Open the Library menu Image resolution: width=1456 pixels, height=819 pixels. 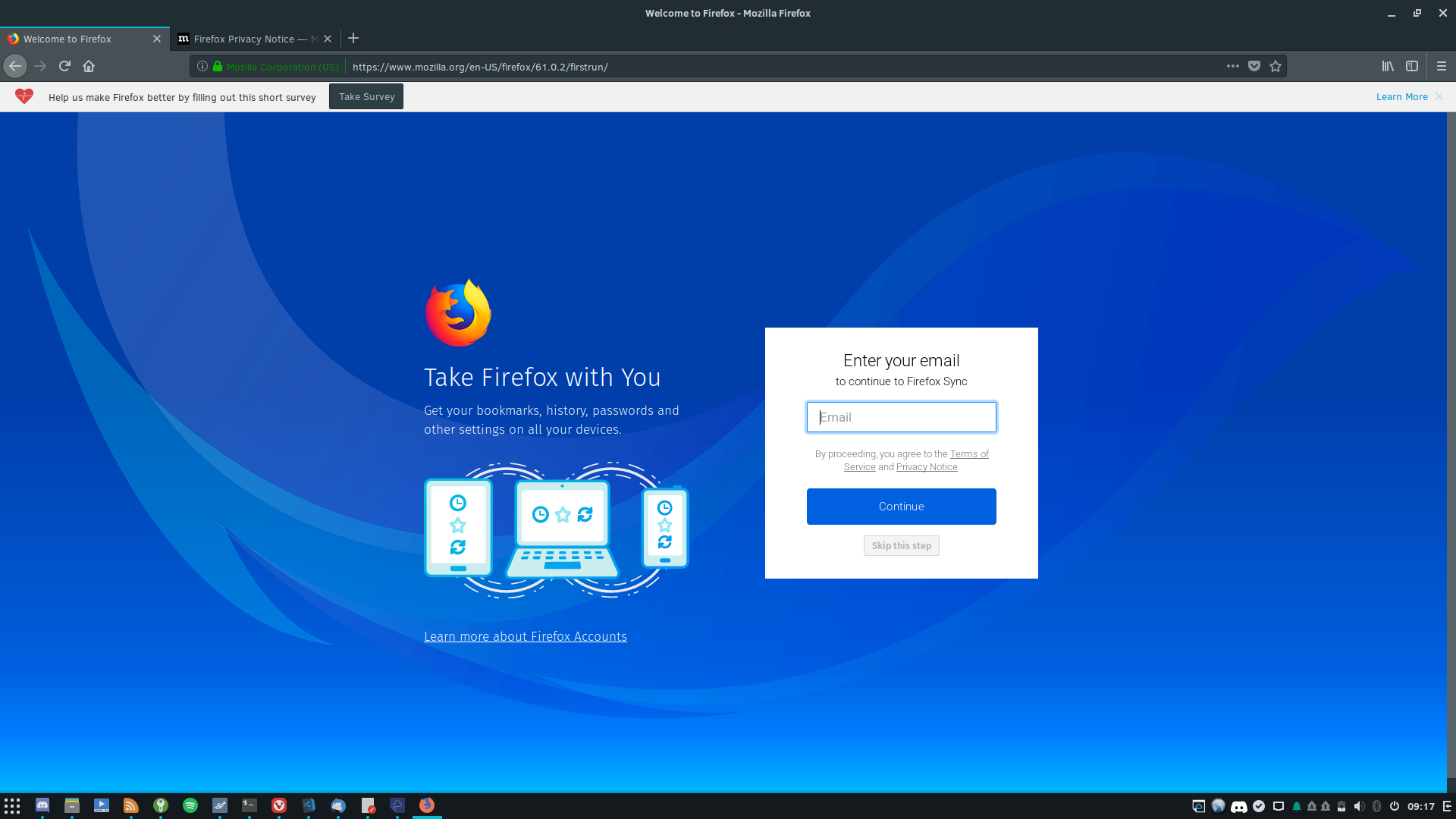[1388, 66]
